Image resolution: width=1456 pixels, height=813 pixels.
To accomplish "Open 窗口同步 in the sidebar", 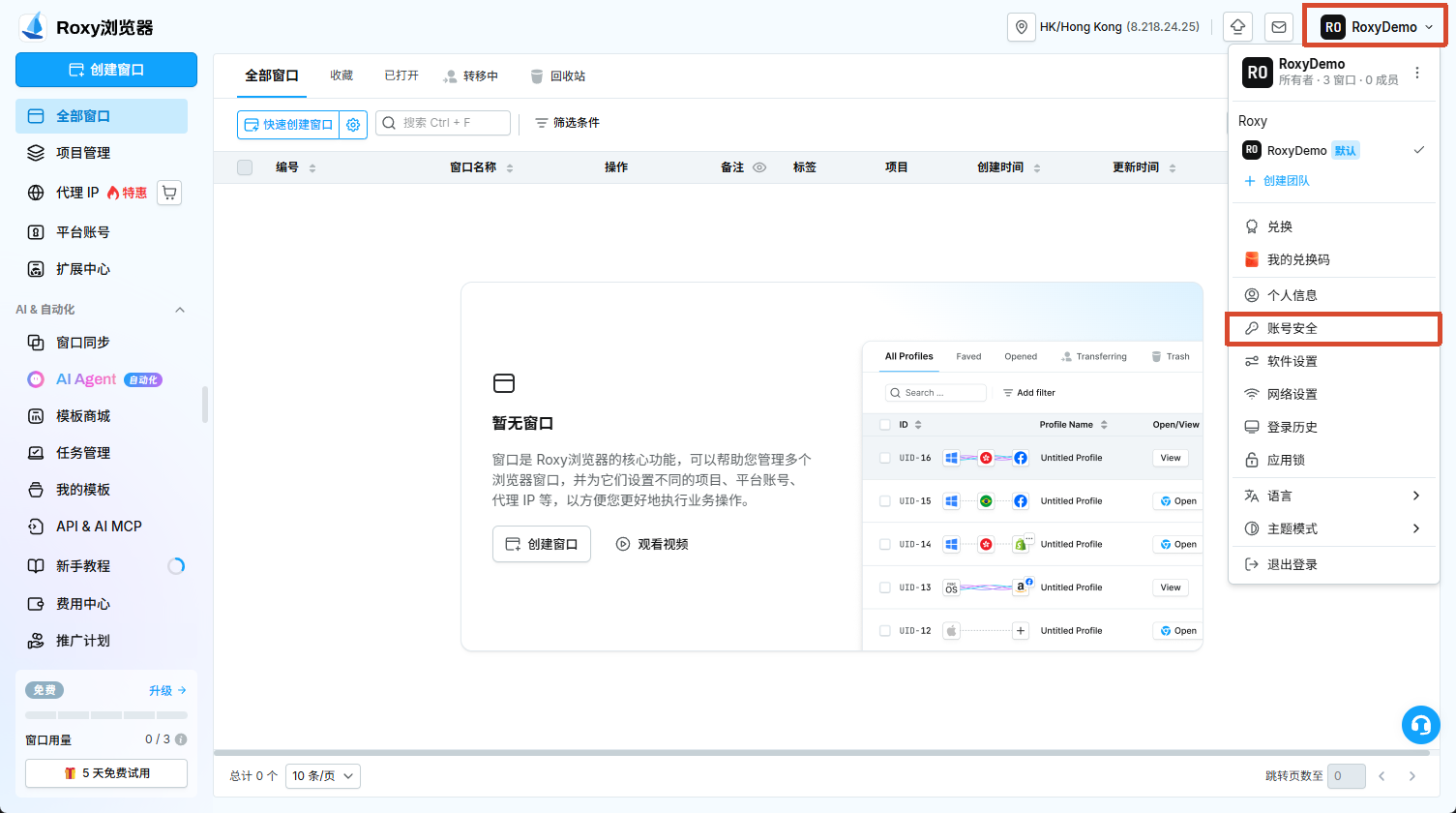I will coord(102,343).
